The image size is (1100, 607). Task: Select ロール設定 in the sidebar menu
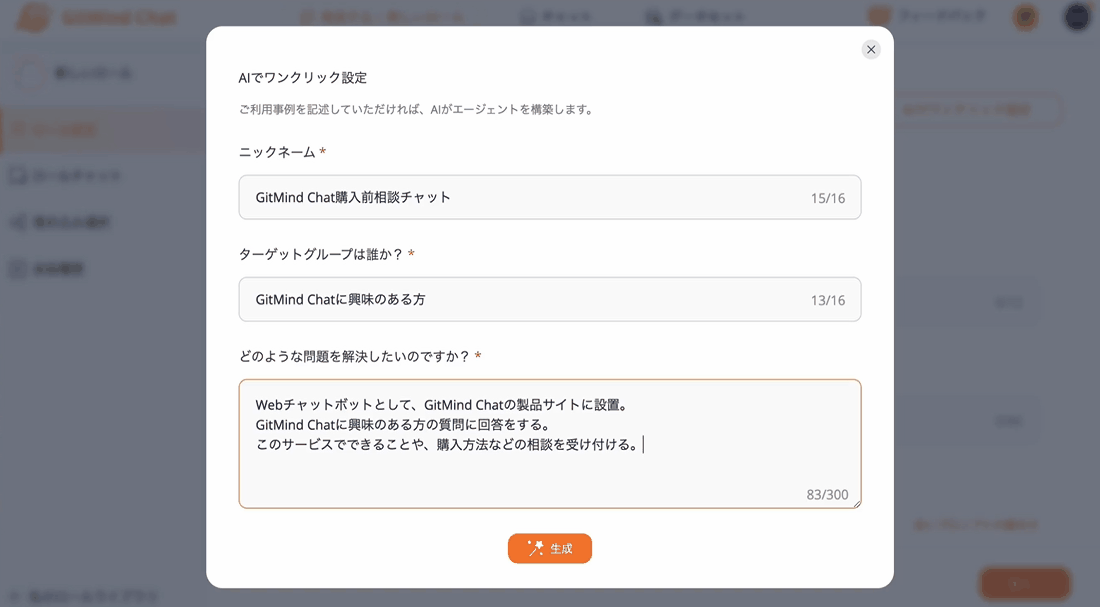pyautogui.click(x=60, y=128)
